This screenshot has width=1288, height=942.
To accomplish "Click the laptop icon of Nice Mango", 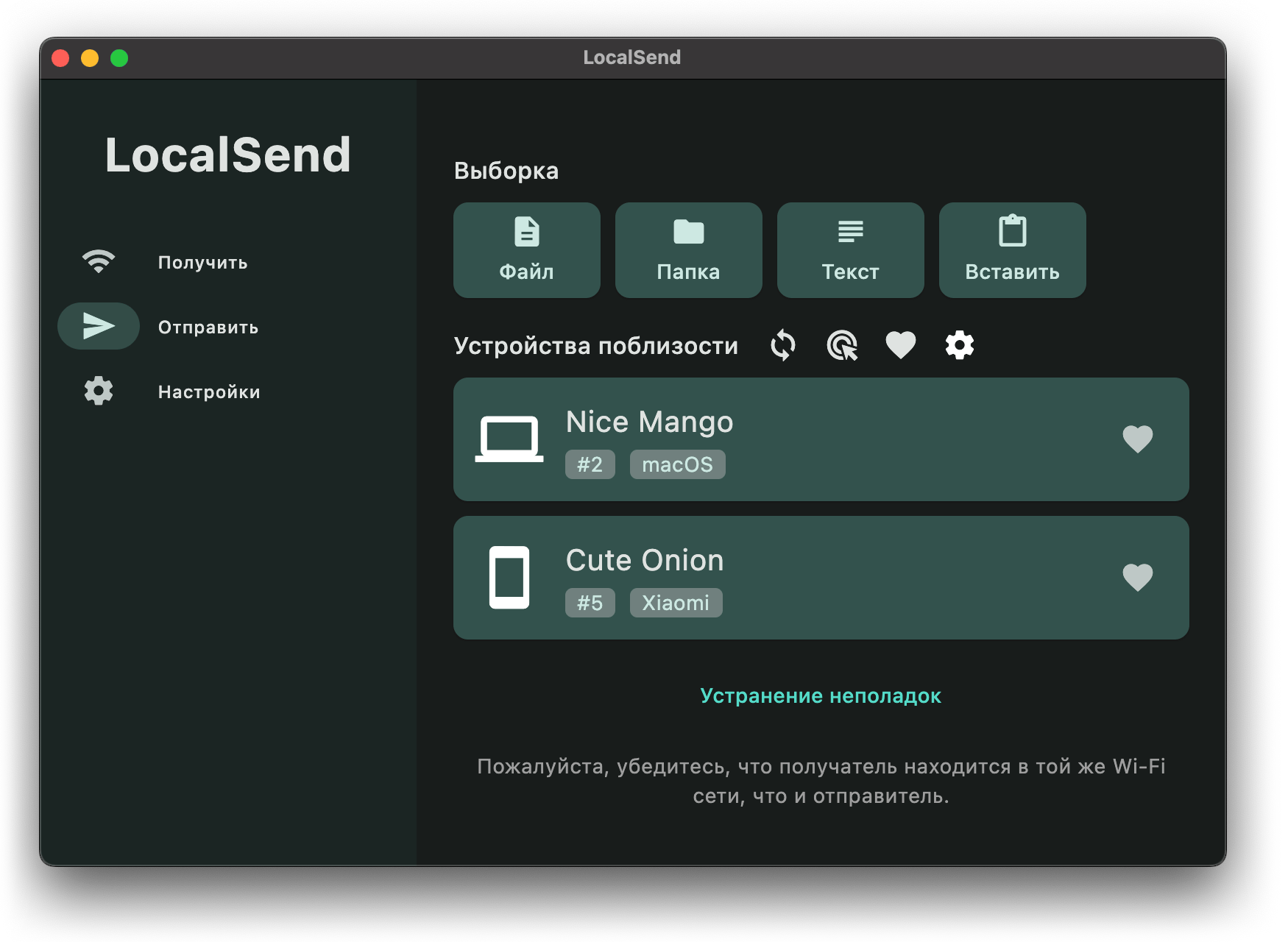I will [509, 439].
